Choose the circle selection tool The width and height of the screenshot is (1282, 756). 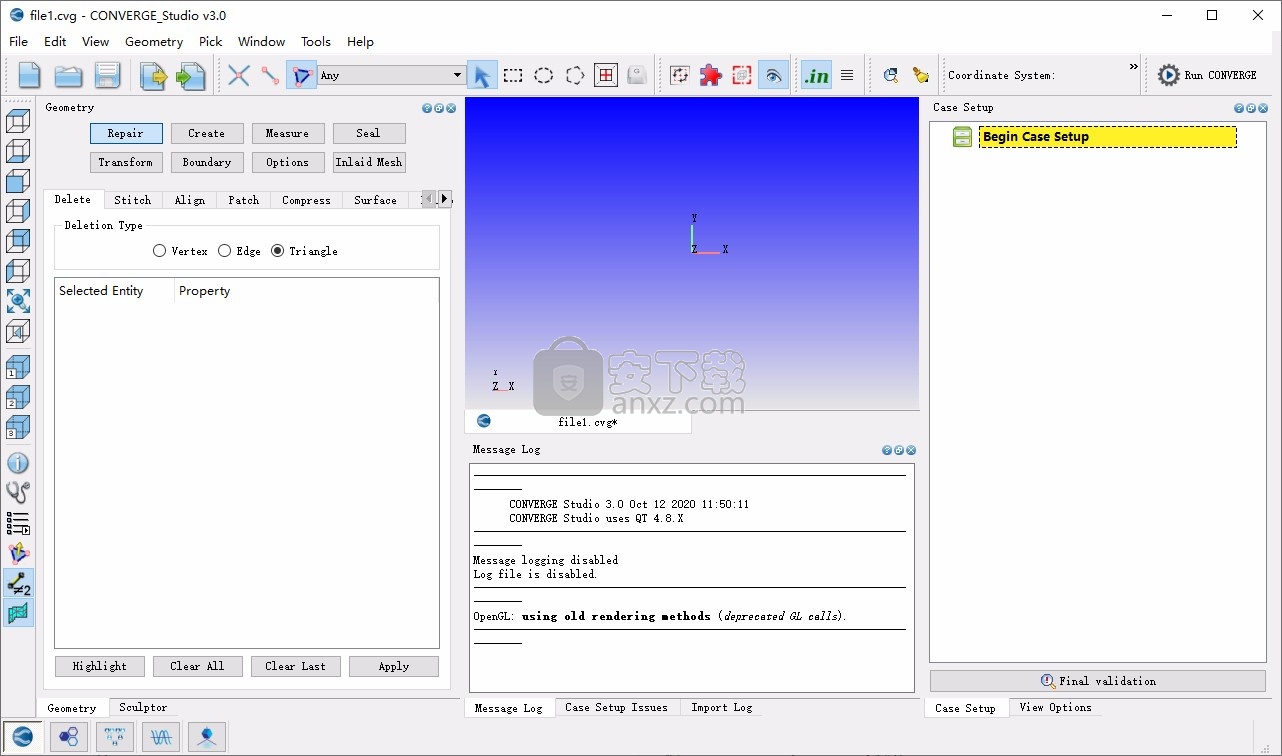544,75
